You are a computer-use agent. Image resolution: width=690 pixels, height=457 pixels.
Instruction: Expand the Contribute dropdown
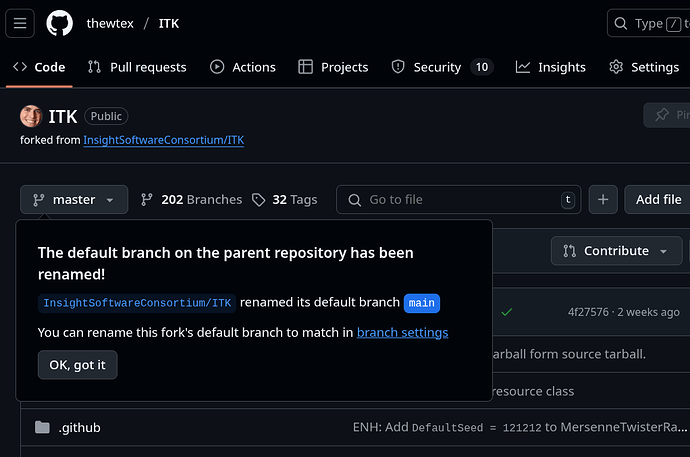tap(617, 251)
